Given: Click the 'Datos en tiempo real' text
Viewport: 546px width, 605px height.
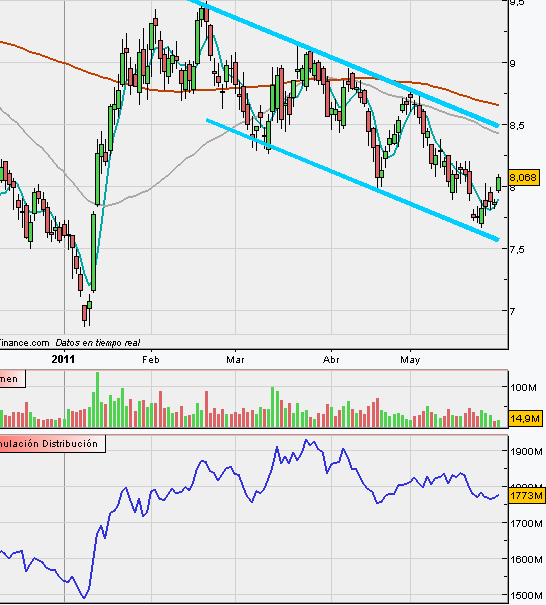Looking at the screenshot, I should tap(98, 343).
